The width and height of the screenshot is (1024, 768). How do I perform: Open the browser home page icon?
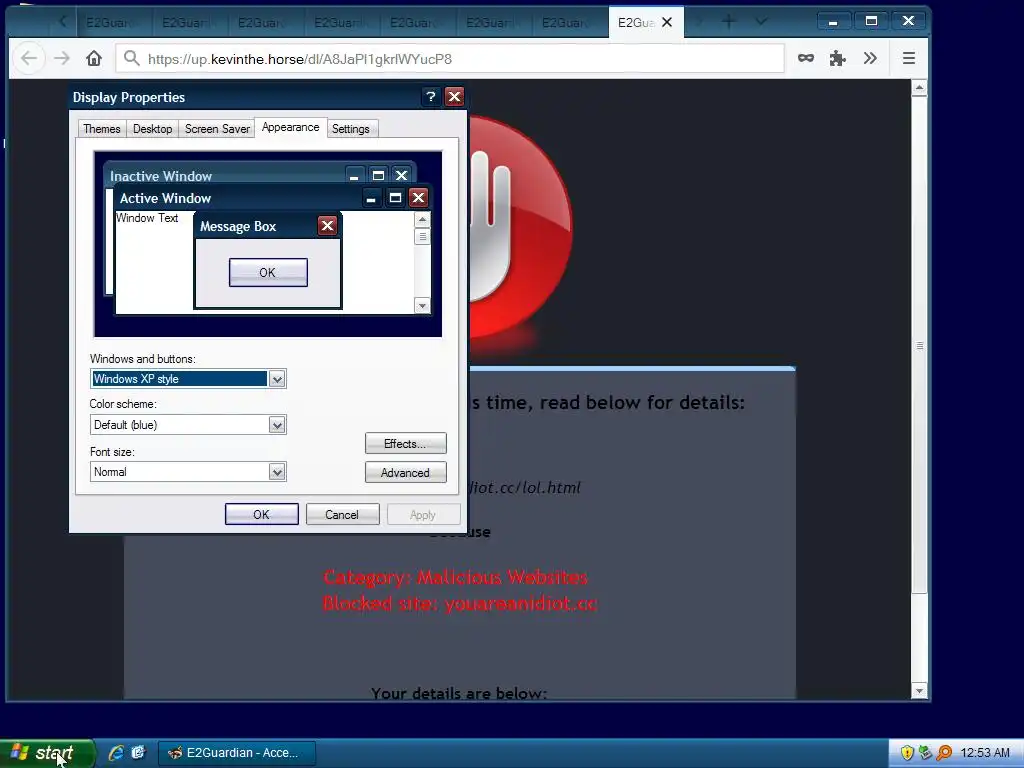pyautogui.click(x=94, y=59)
